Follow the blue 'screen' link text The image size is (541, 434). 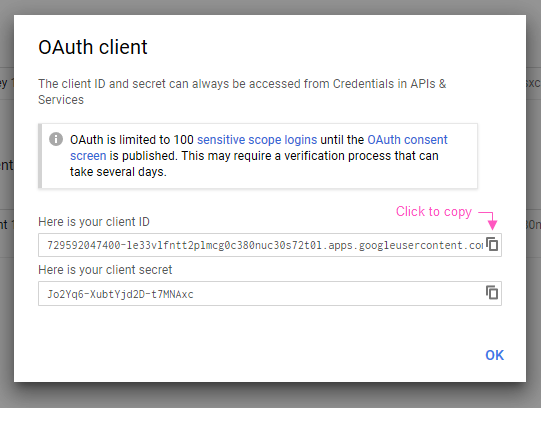point(88,156)
